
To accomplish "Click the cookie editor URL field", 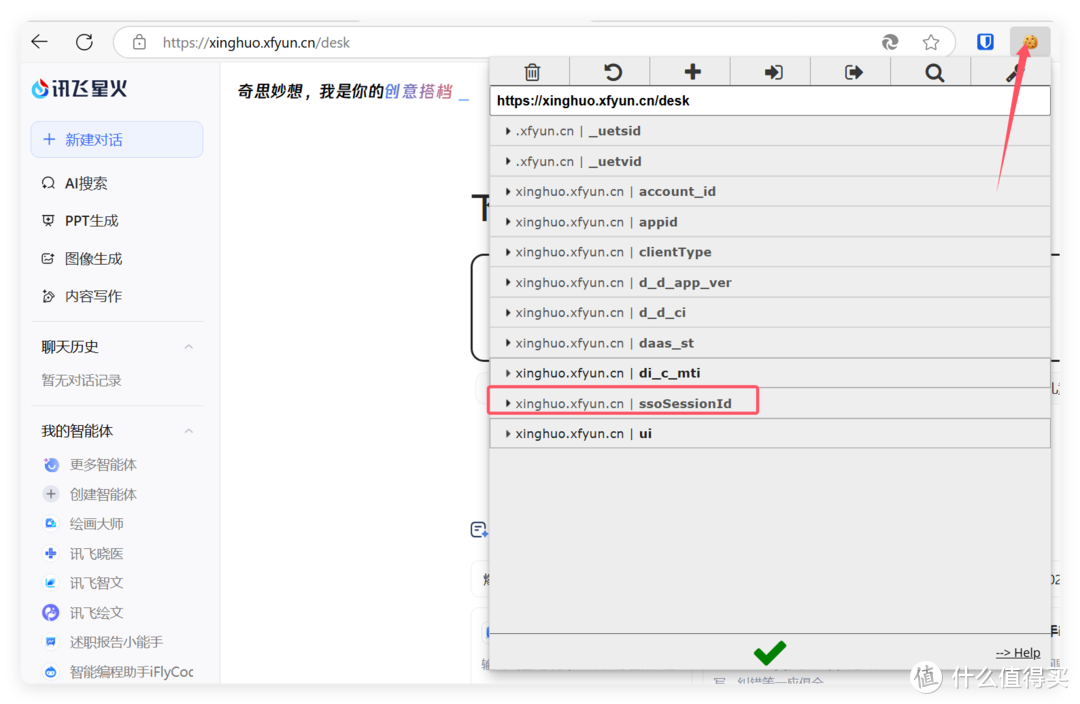I will pos(769,101).
